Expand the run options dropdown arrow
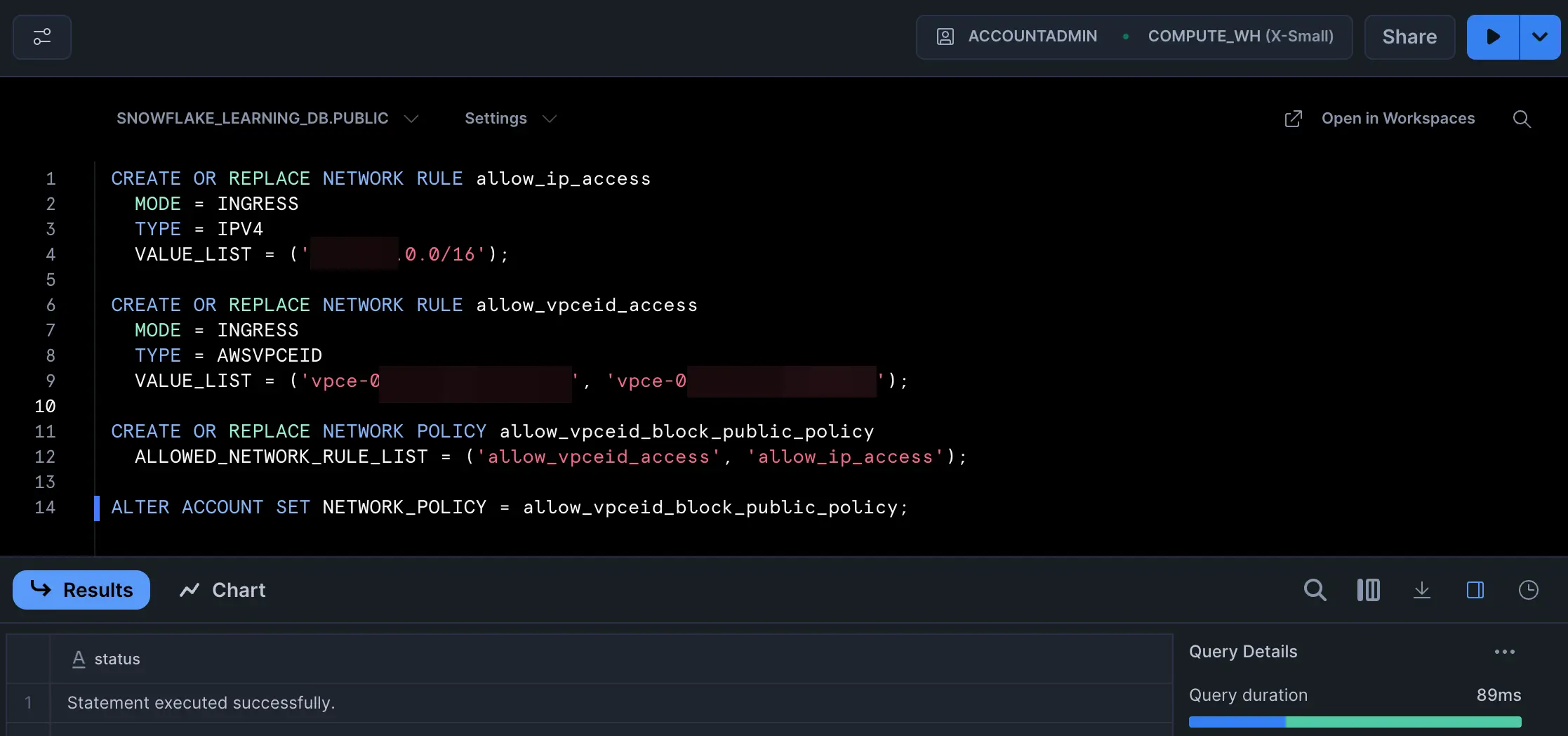 (1540, 37)
